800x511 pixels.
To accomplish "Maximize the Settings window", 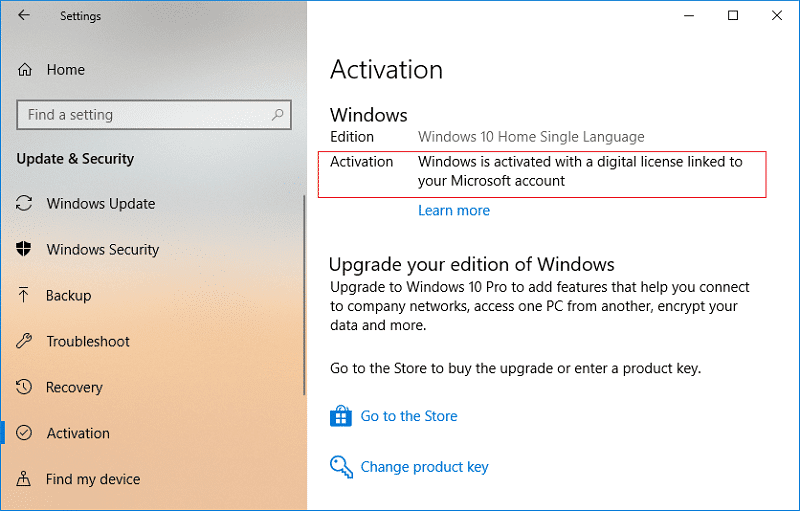I will [733, 15].
